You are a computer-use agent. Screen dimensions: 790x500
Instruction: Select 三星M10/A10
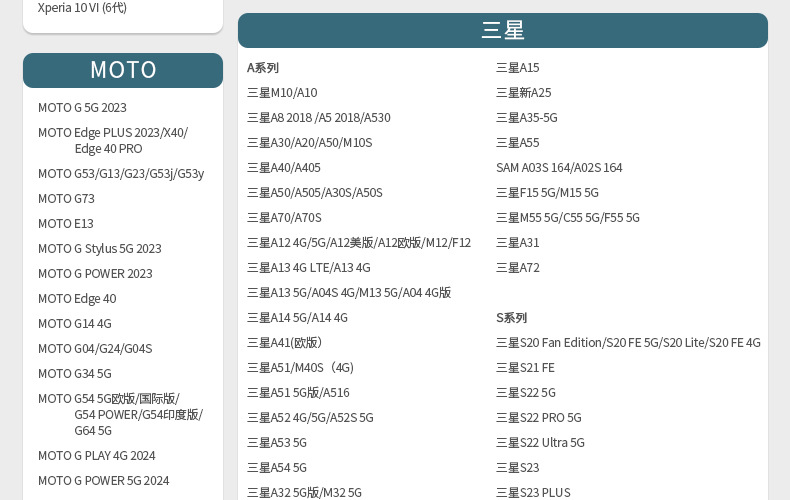click(282, 93)
